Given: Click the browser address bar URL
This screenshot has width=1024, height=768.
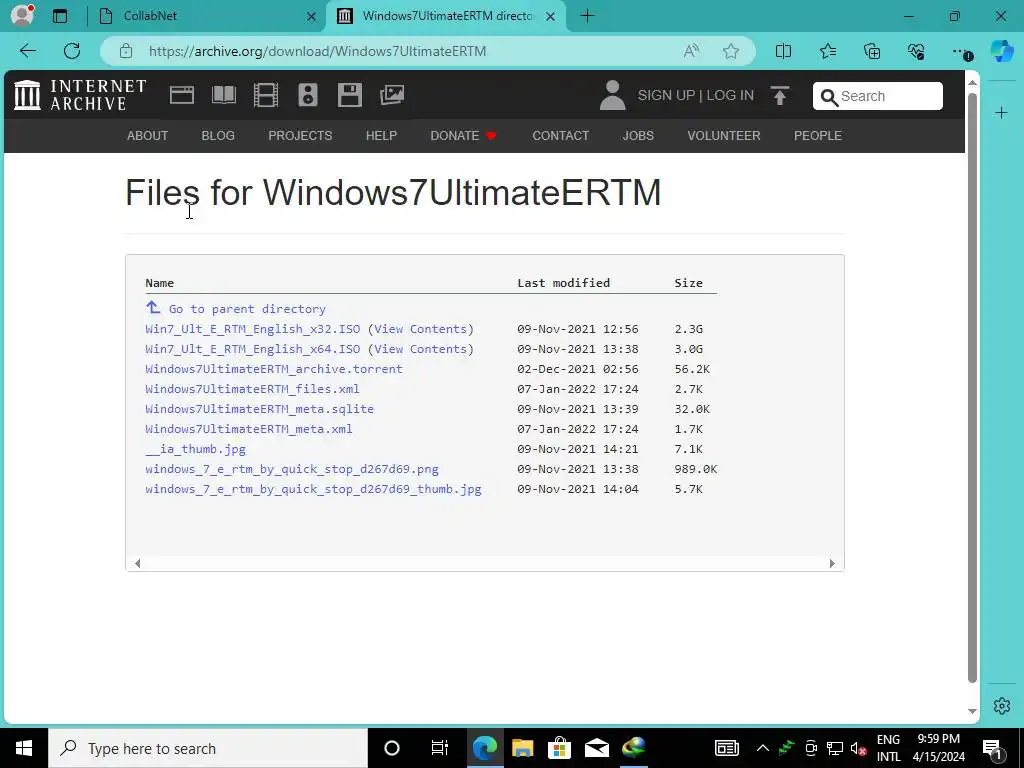Looking at the screenshot, I should click(x=317, y=51).
